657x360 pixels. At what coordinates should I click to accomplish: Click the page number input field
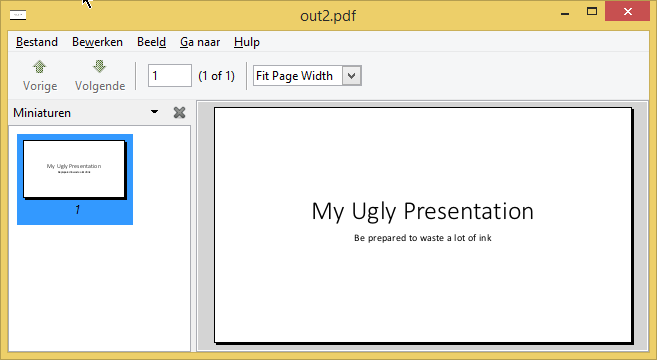(x=170, y=75)
